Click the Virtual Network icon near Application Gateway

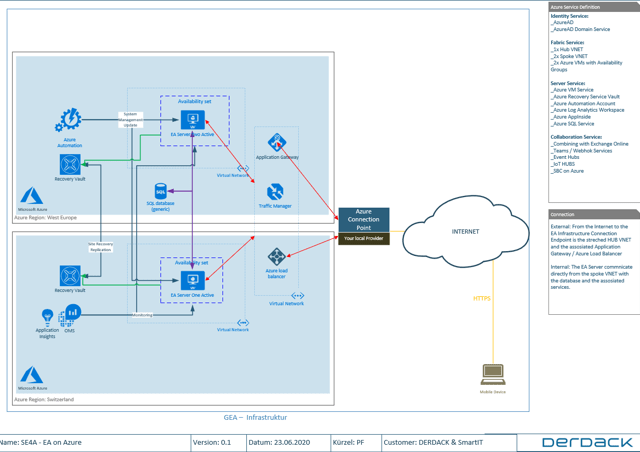(x=243, y=168)
